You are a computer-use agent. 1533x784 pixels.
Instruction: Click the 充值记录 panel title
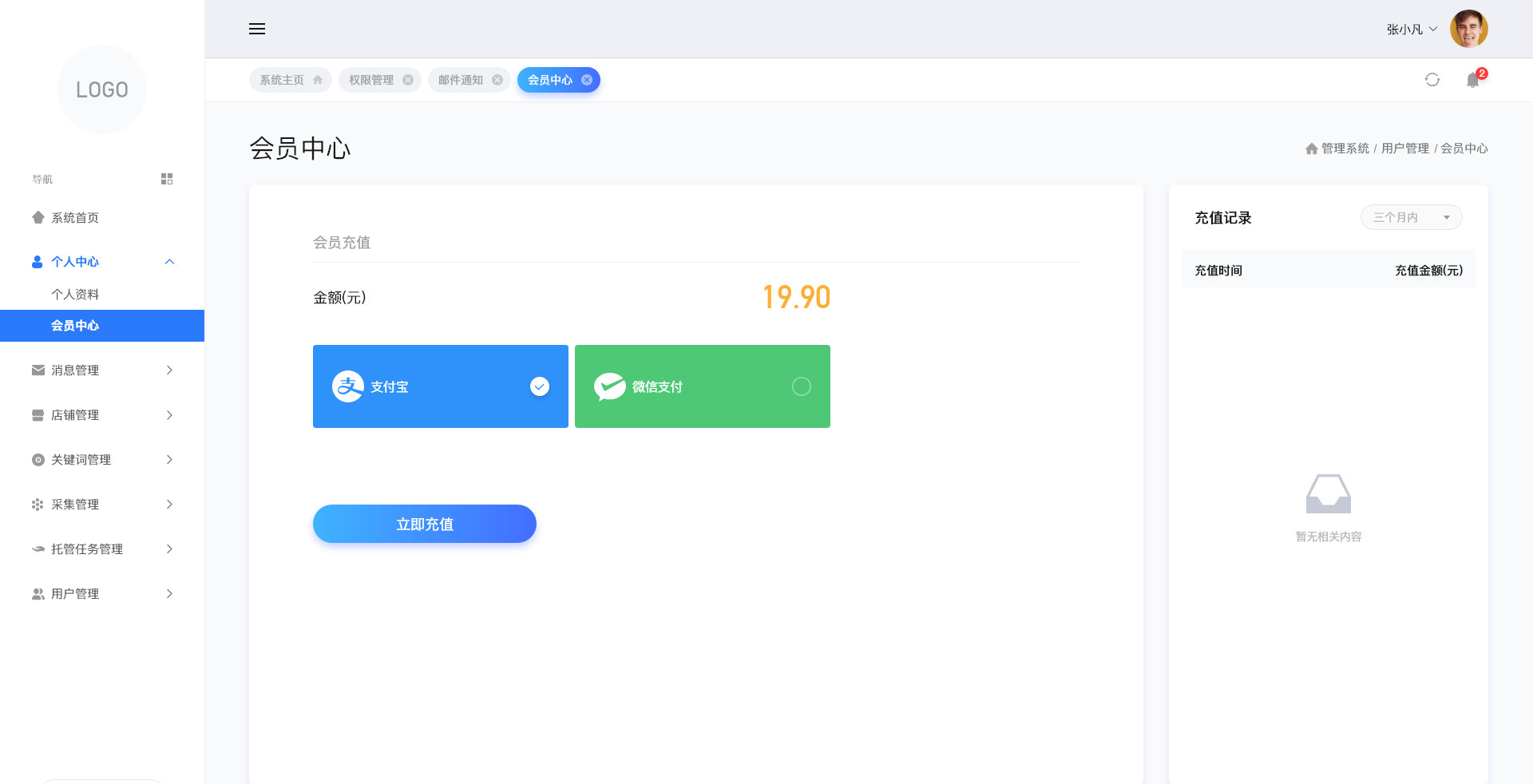pos(1223,218)
